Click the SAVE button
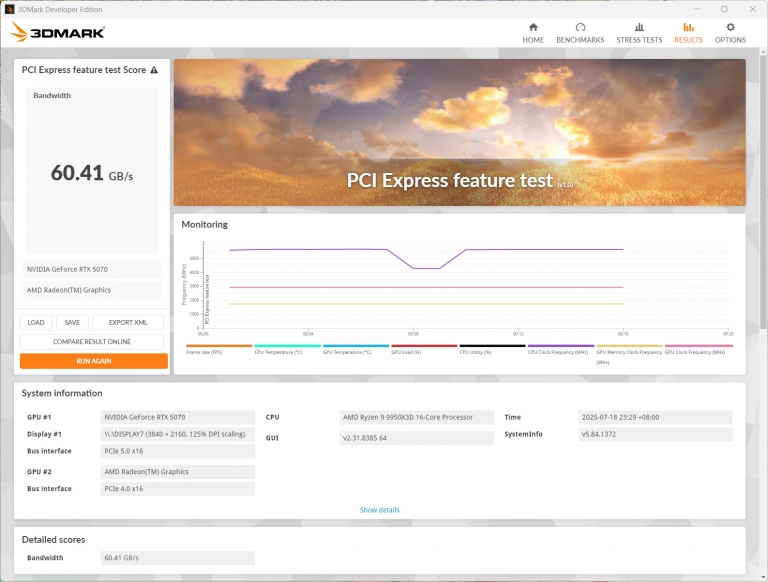Image resolution: width=768 pixels, height=582 pixels. [72, 322]
